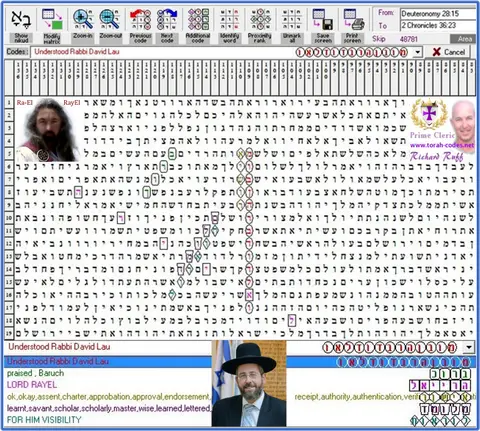The height and width of the screenshot is (431, 480).
Task: Click the rabbi in black hat photo
Action: click(x=249, y=383)
